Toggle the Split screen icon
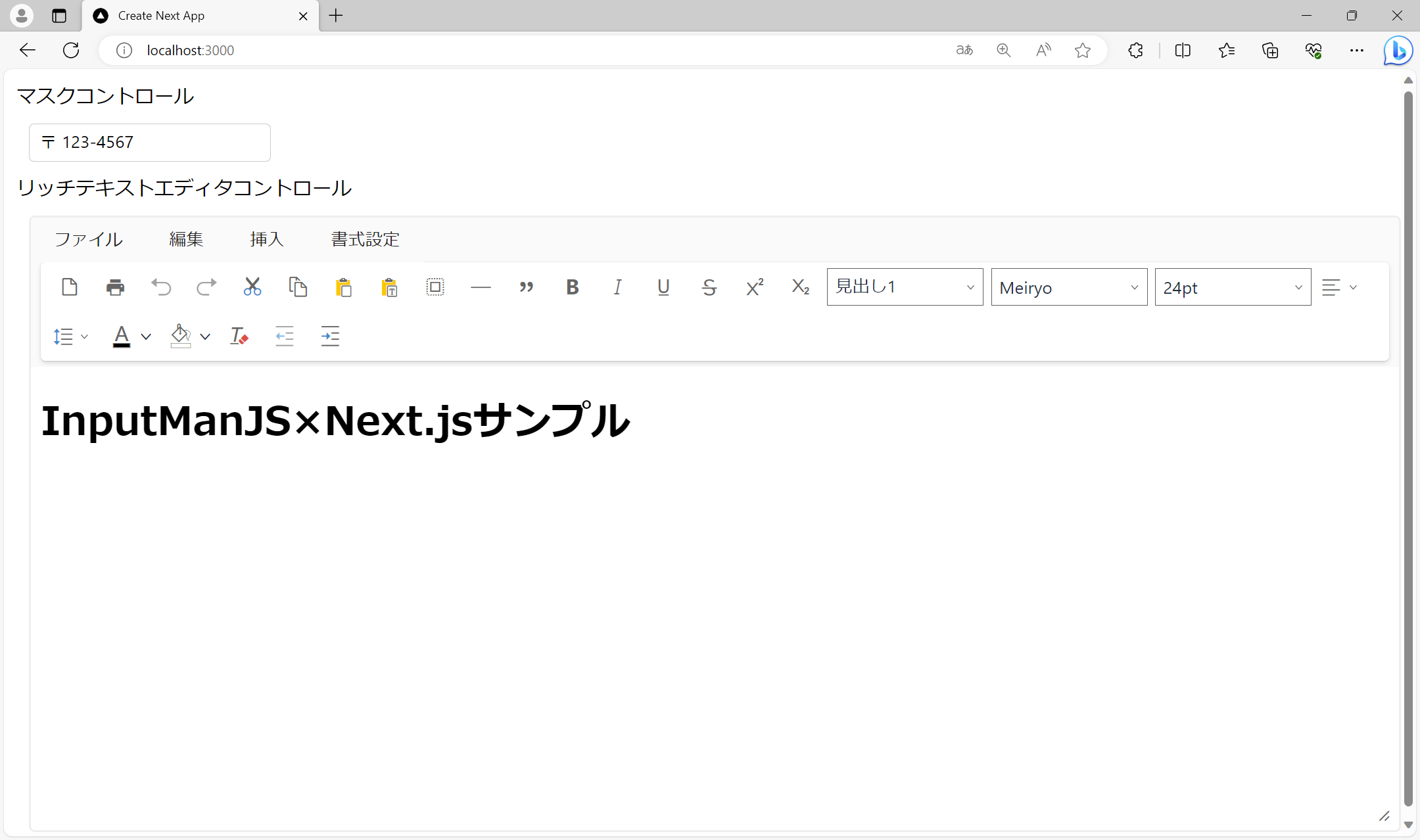Image resolution: width=1420 pixels, height=840 pixels. click(x=1183, y=50)
